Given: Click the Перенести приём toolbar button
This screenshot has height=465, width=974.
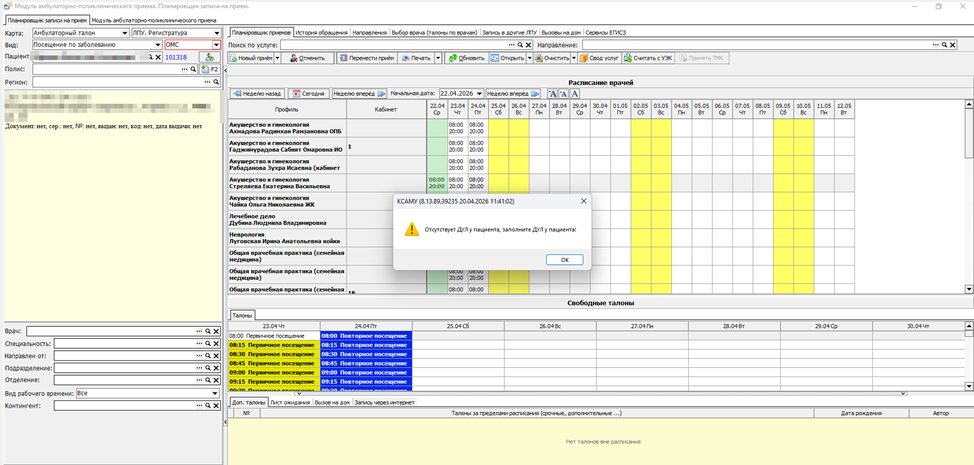Looking at the screenshot, I should [x=366, y=58].
